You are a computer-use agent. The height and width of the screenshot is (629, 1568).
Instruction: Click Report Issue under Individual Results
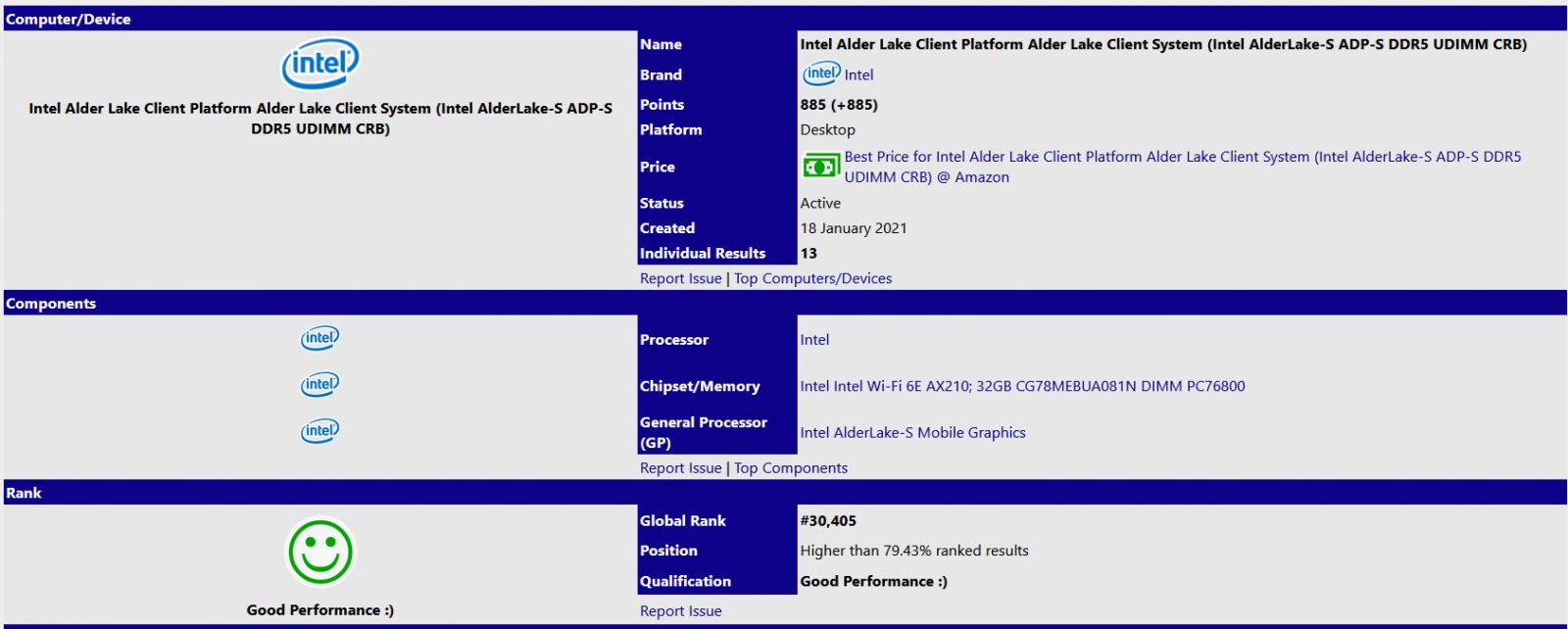[680, 278]
